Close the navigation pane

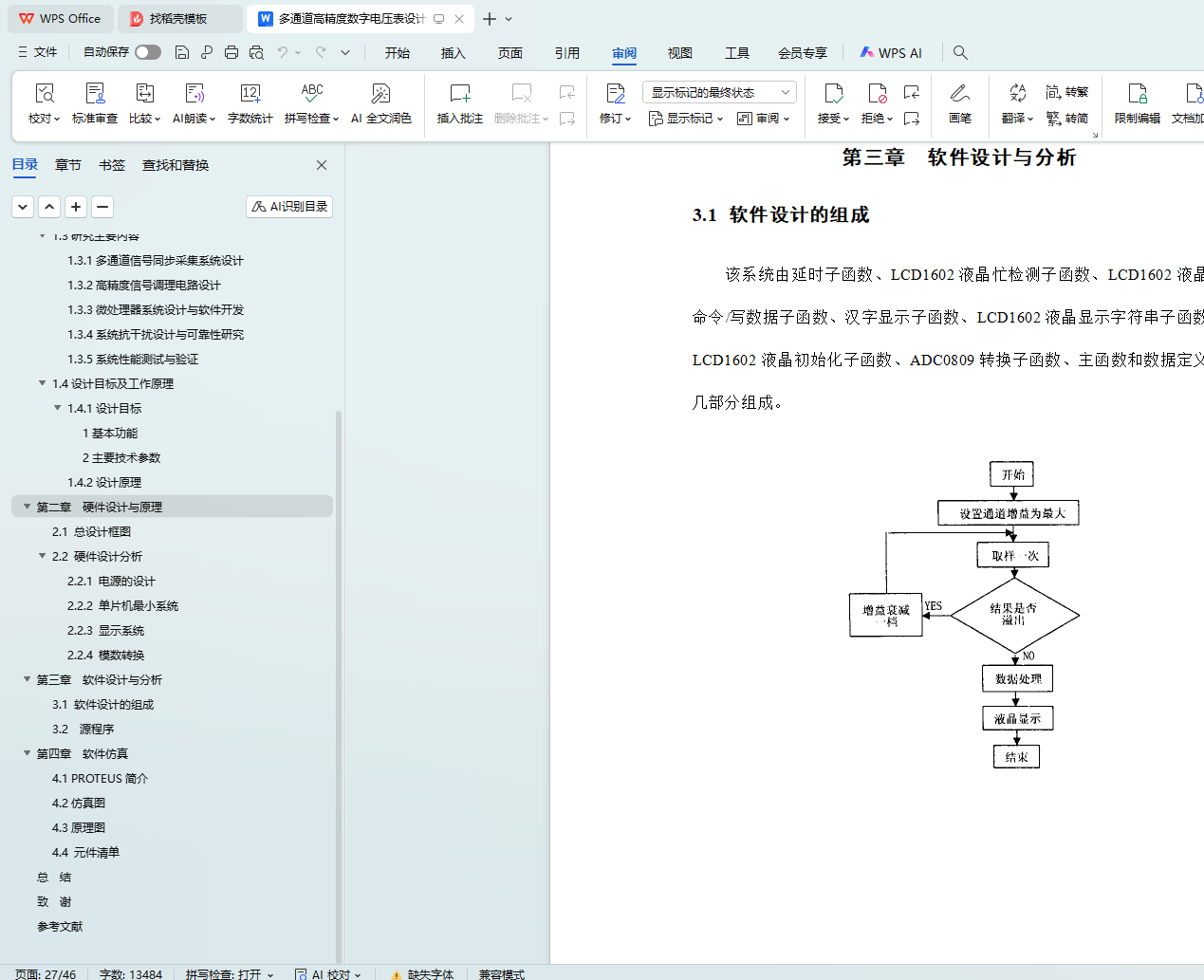pyautogui.click(x=322, y=165)
